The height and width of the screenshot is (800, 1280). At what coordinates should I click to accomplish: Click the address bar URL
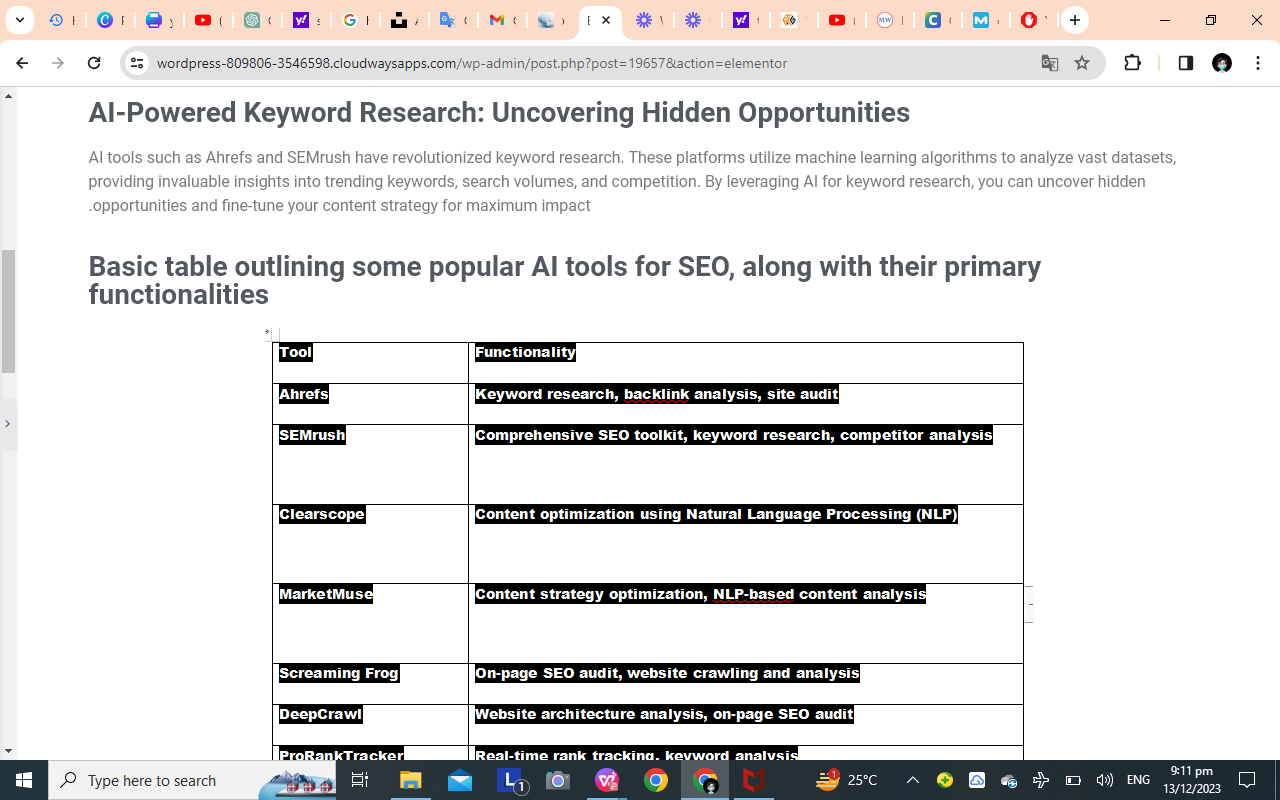(472, 63)
